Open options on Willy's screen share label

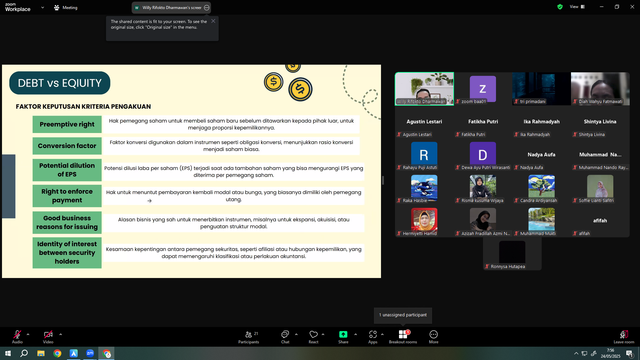pyautogui.click(x=207, y=7)
